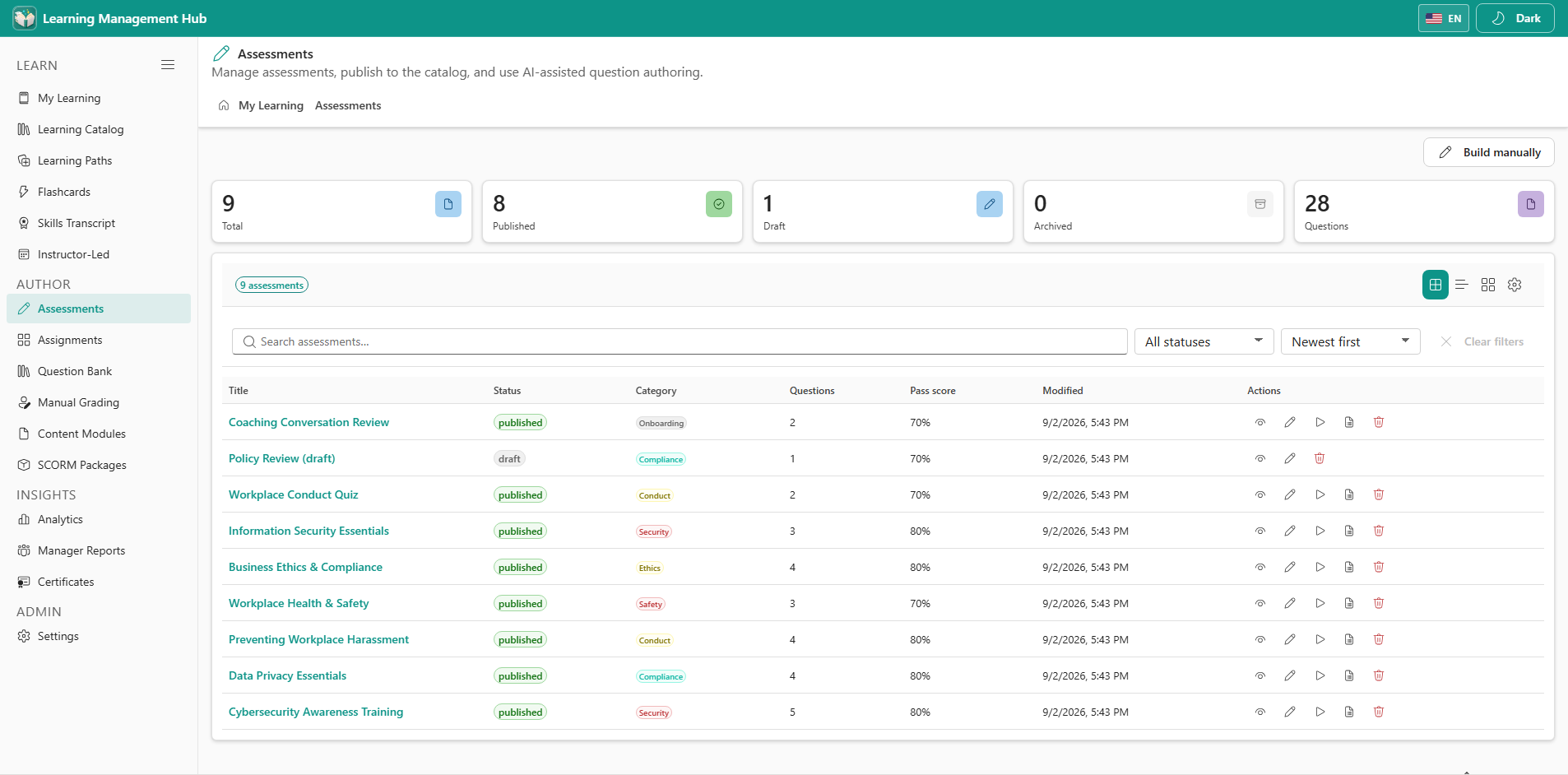Click the Questions stat card
The width and height of the screenshot is (1568, 775).
coord(1424,211)
